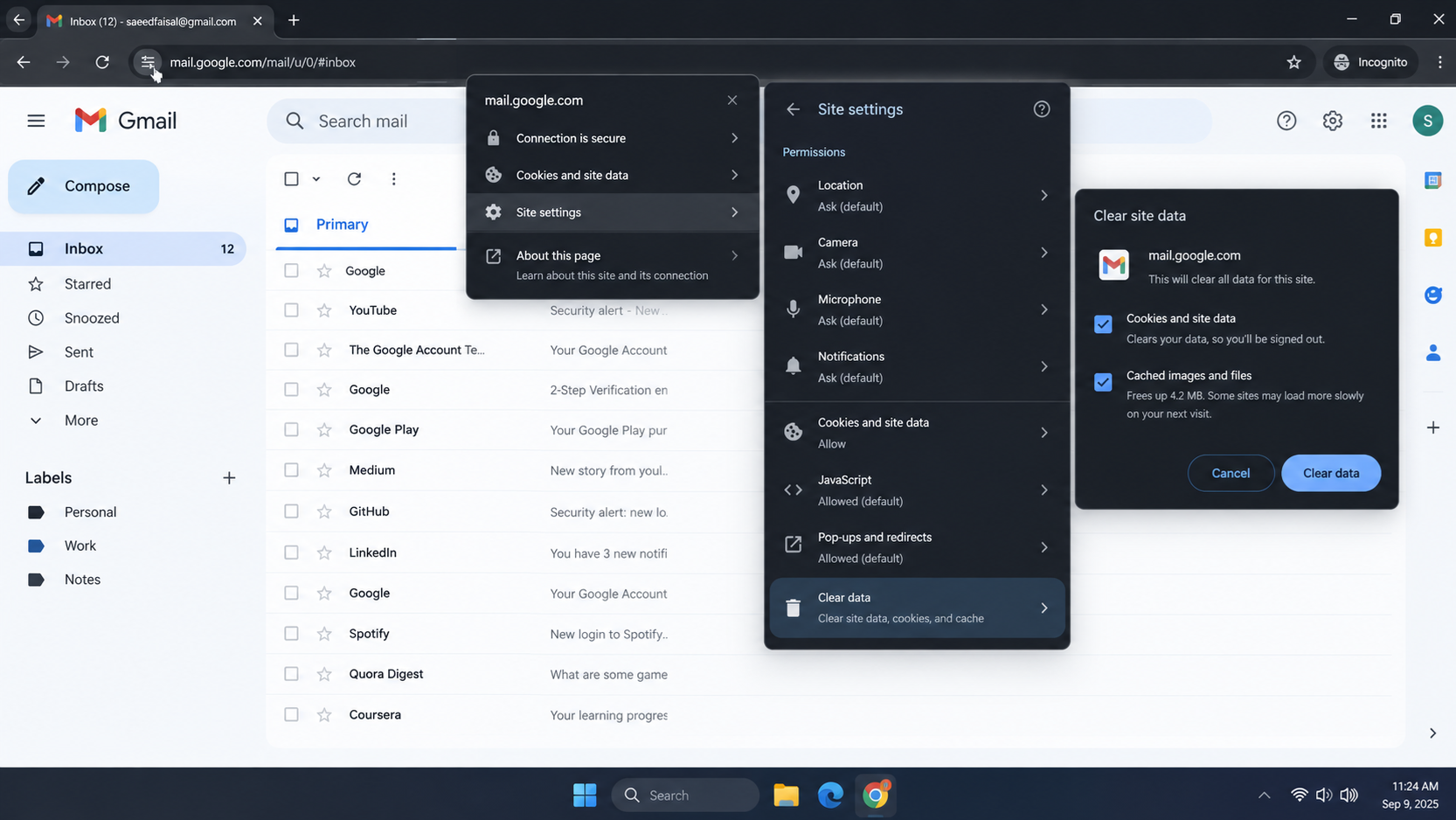Go back from Site settings panel

pos(793,109)
